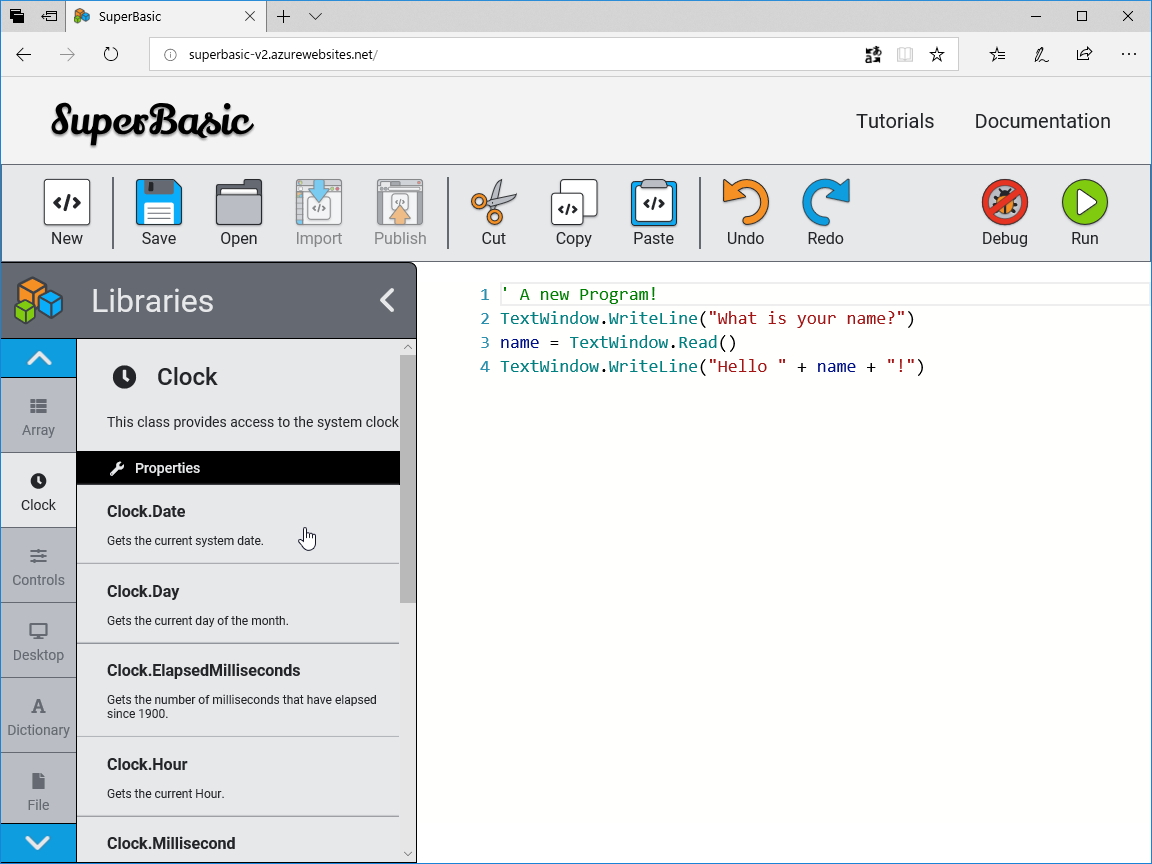This screenshot has height=864, width=1152.
Task: Click the SuperBasic logo
Action: [152, 121]
